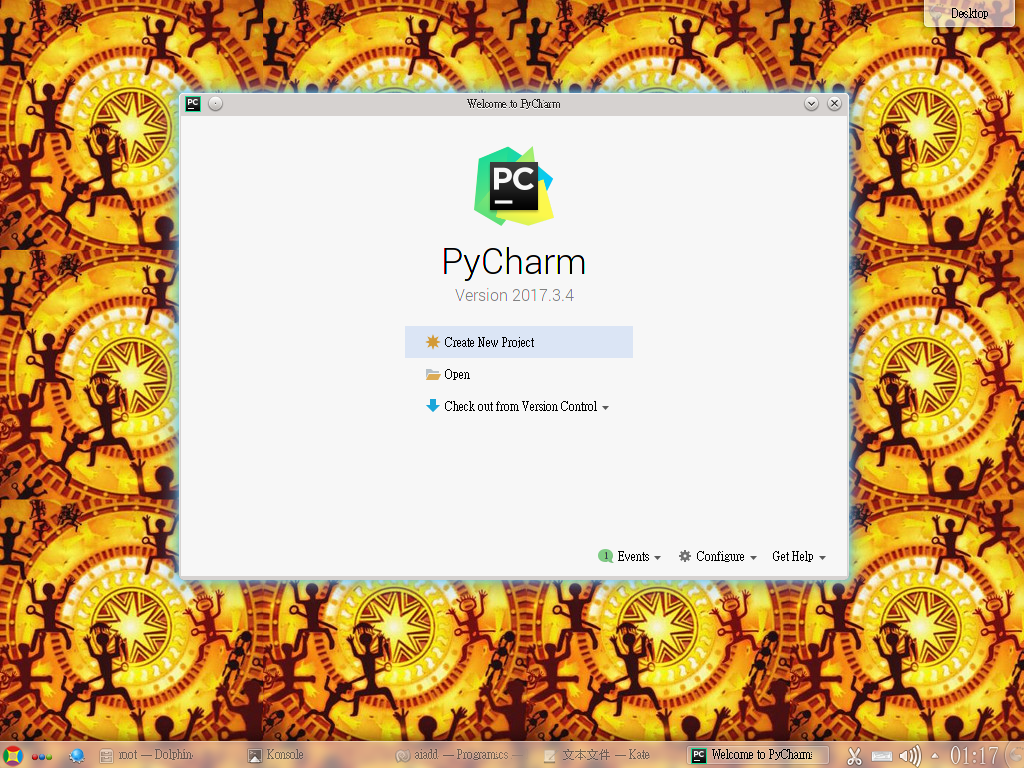Open the application launcher in taskbar
Screen dimensions: 1024x768
coord(12,756)
